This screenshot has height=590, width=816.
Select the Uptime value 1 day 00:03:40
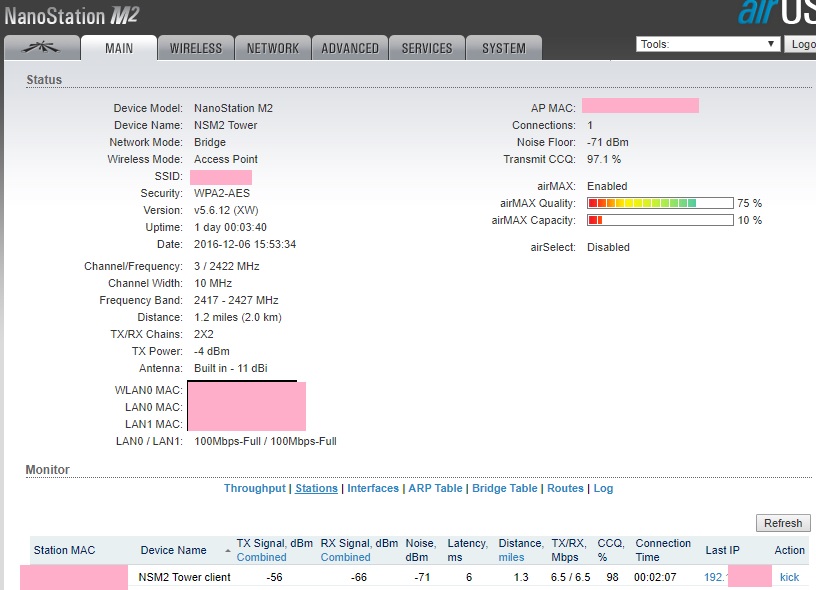230,227
